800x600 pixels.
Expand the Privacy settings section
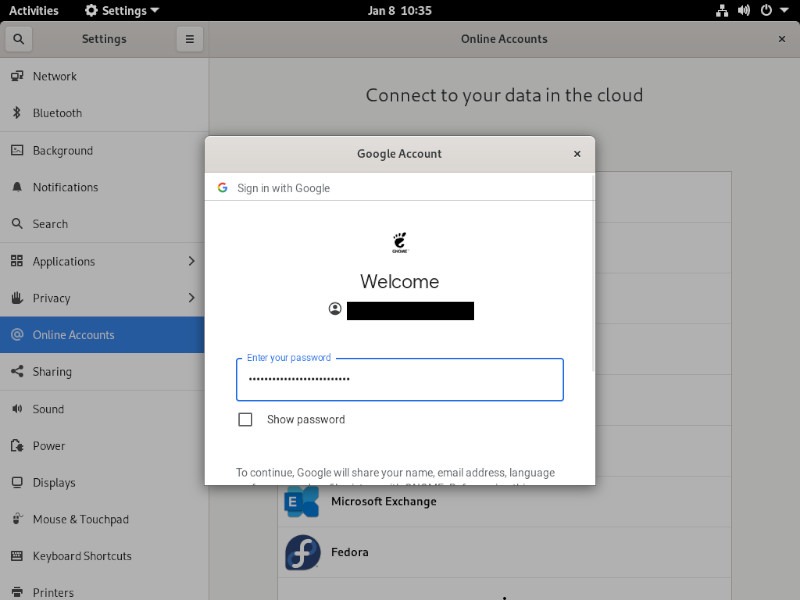click(100, 298)
